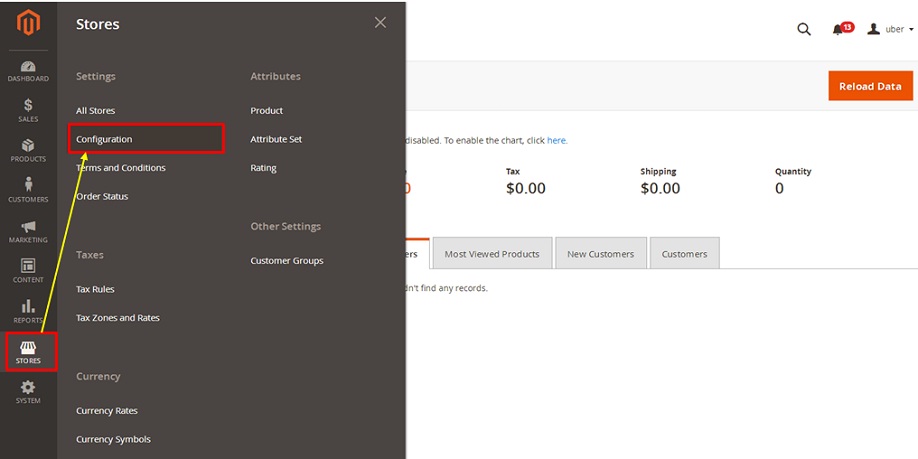Screen dimensions: 918x459
Task: Open Attribute Set
Action: click(x=276, y=139)
